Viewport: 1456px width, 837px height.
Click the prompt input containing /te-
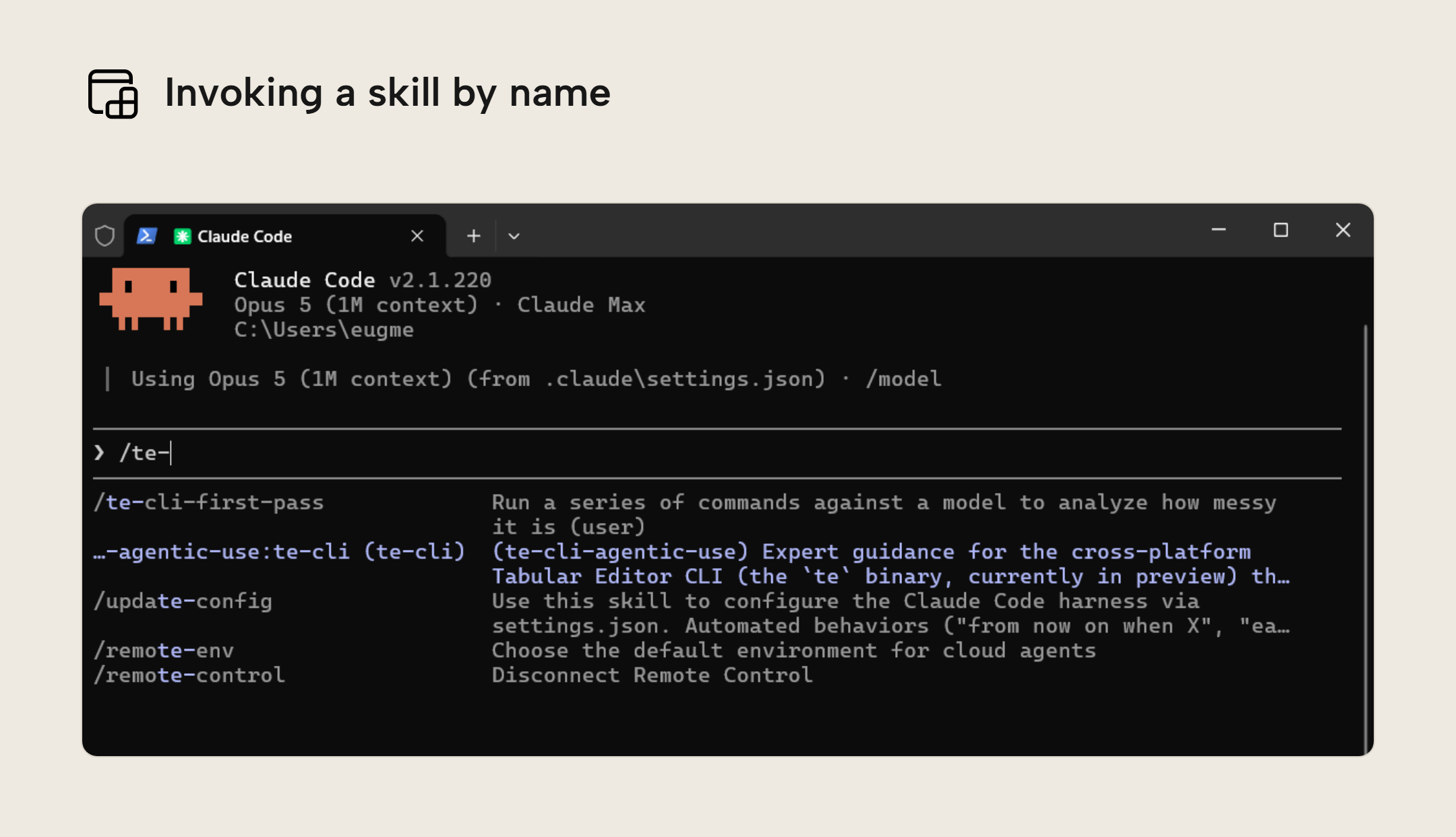click(x=717, y=453)
